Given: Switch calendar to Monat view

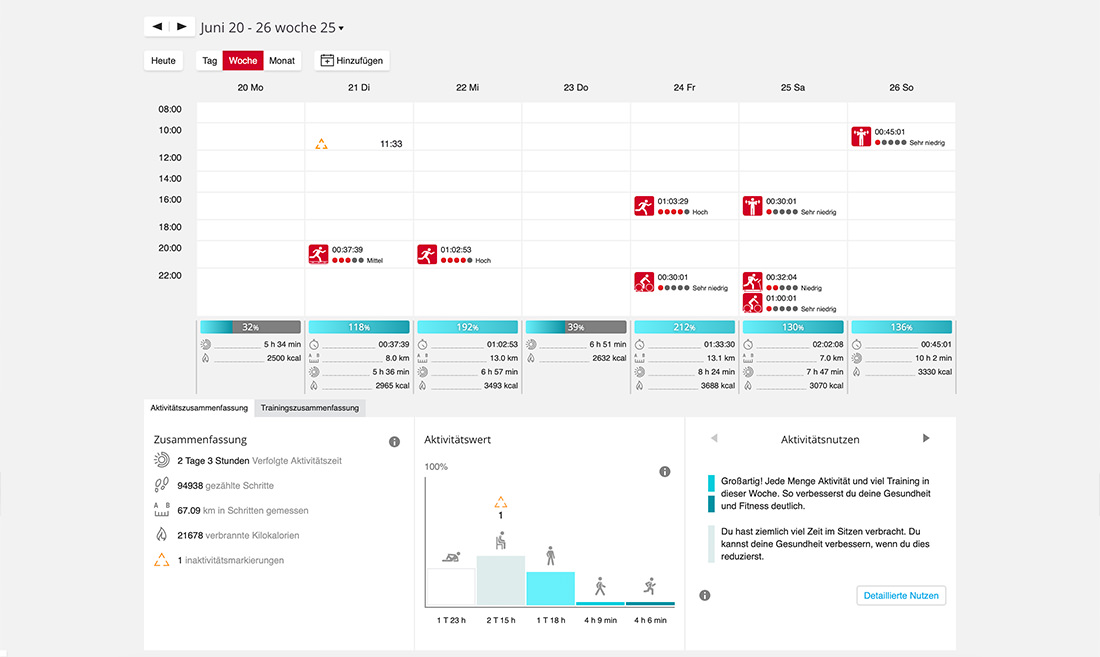Looking at the screenshot, I should pos(282,60).
